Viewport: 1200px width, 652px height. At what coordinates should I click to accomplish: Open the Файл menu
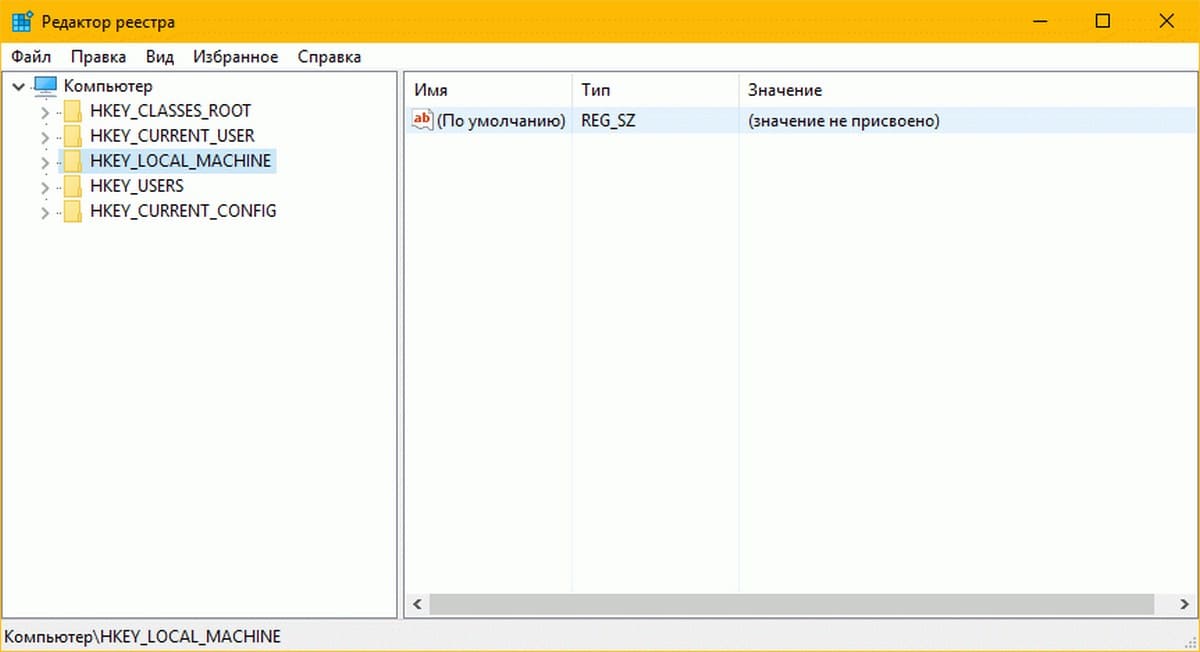tap(31, 57)
